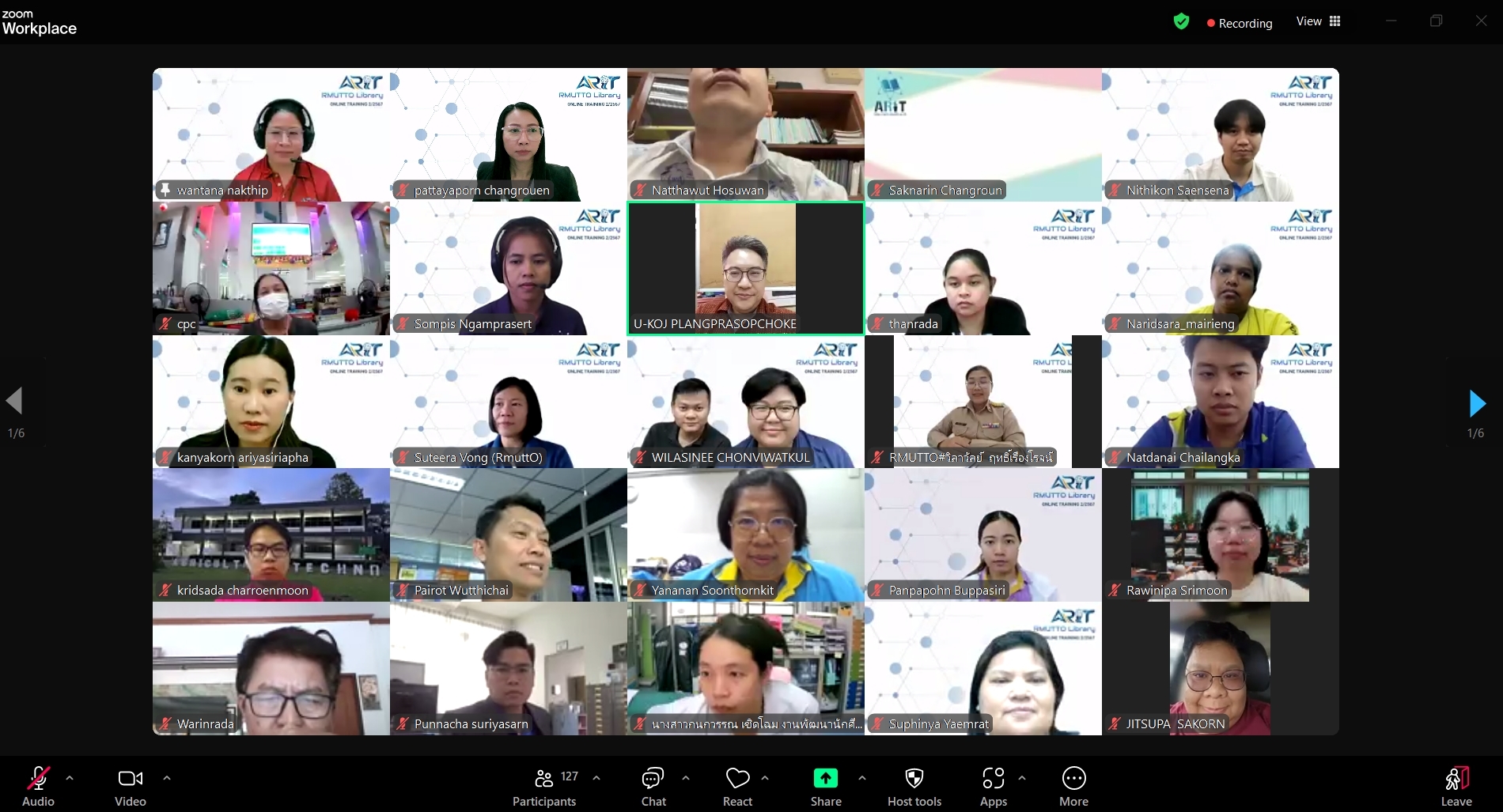Click muted mic icon beside Suphinya Yaemrat
Viewport: 1503px width, 812px height.
pyautogui.click(x=877, y=723)
